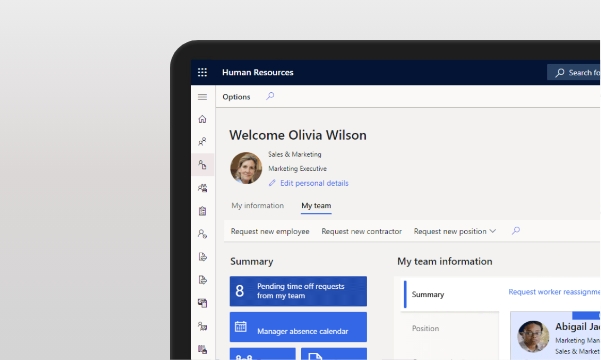This screenshot has width=601, height=360.
Task: Click the Marketing Executive title text
Action: 297,169
